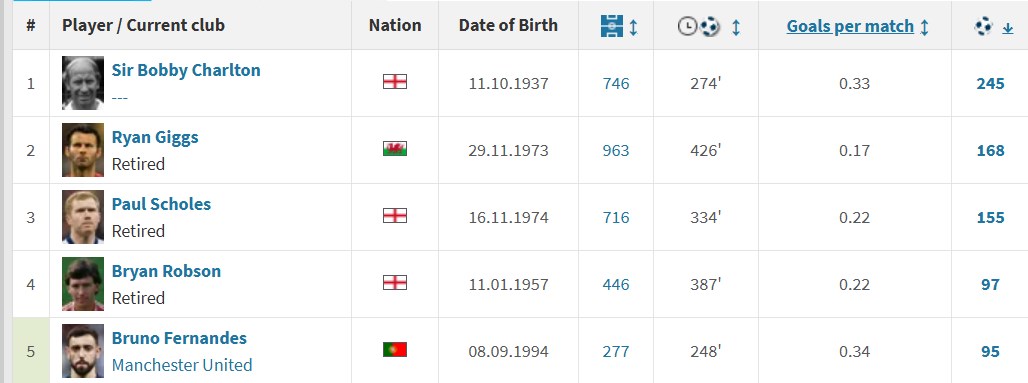The image size is (1028, 383).
Task: View Bruno Fernandes' 95 goals
Action: [x=990, y=352]
